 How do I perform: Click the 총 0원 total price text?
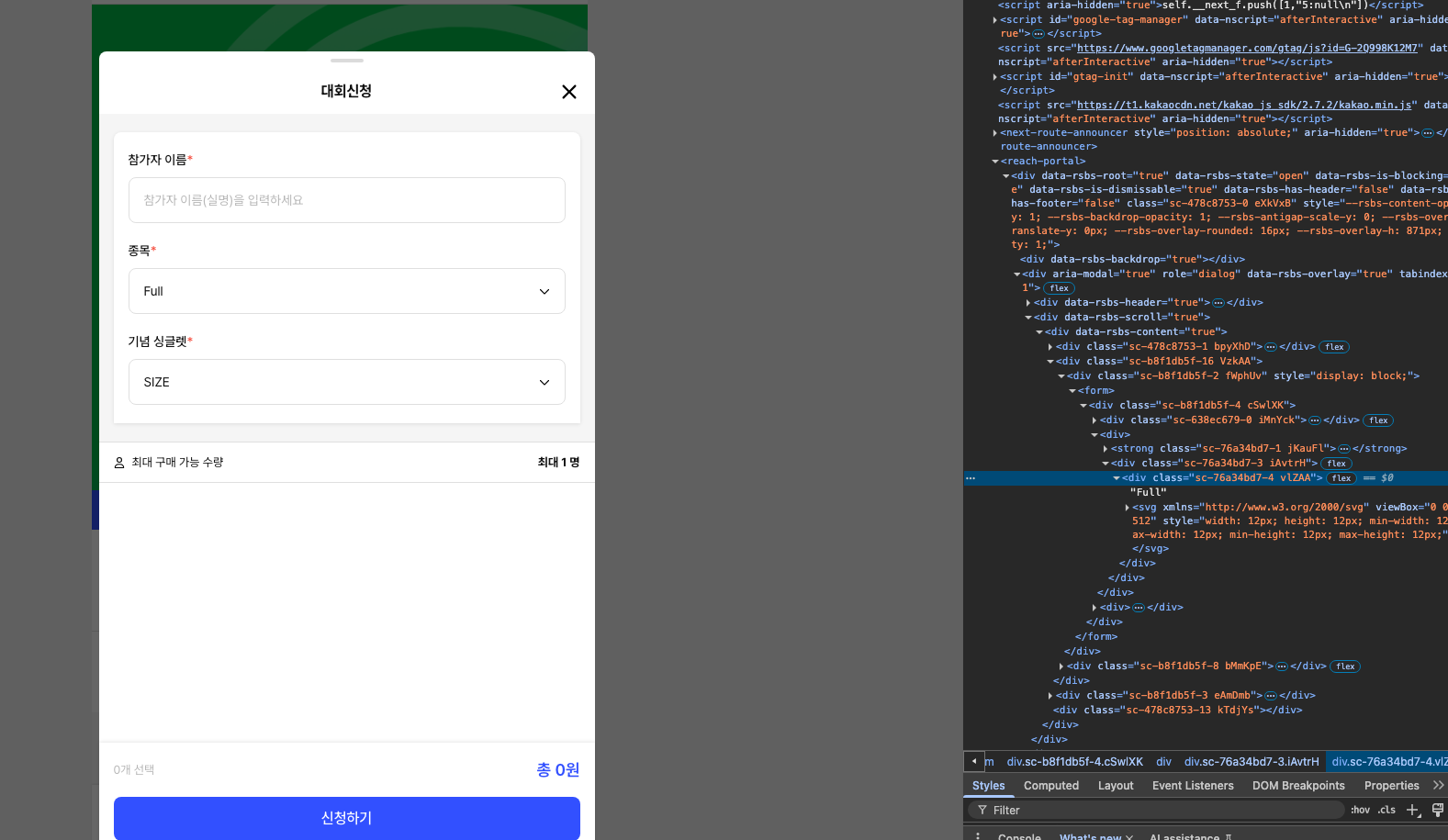(x=557, y=770)
